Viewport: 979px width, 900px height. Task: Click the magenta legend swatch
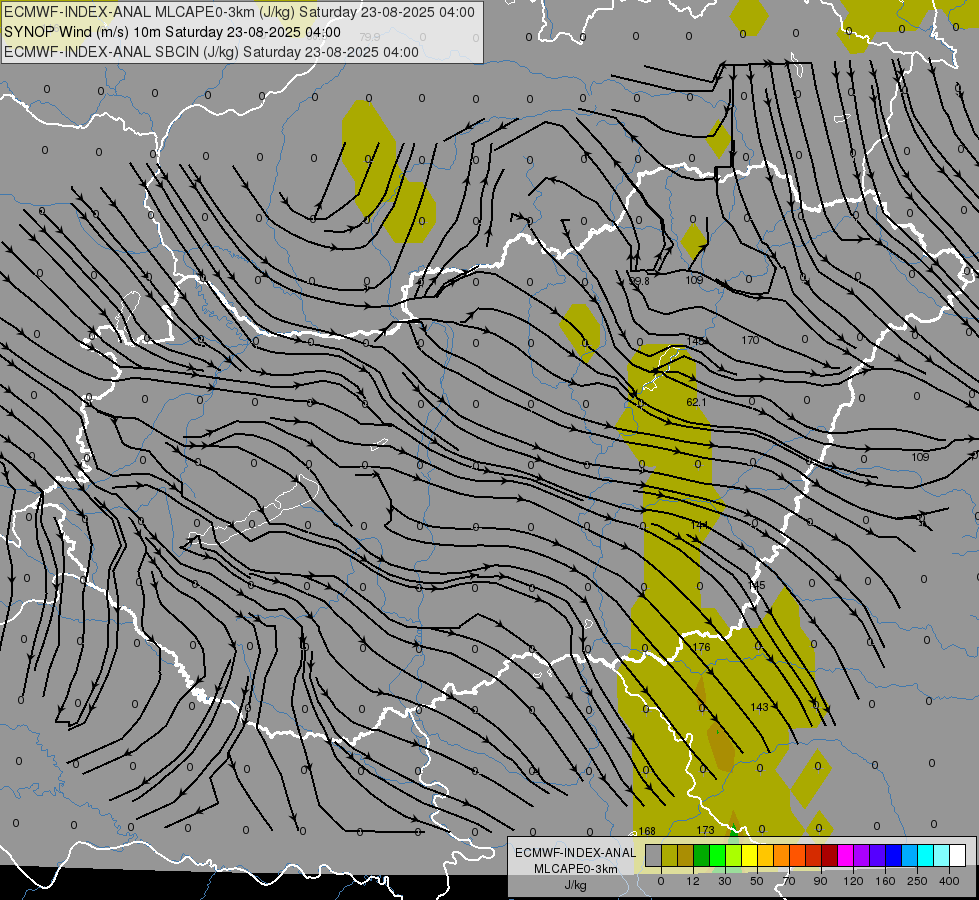pyautogui.click(x=845, y=855)
